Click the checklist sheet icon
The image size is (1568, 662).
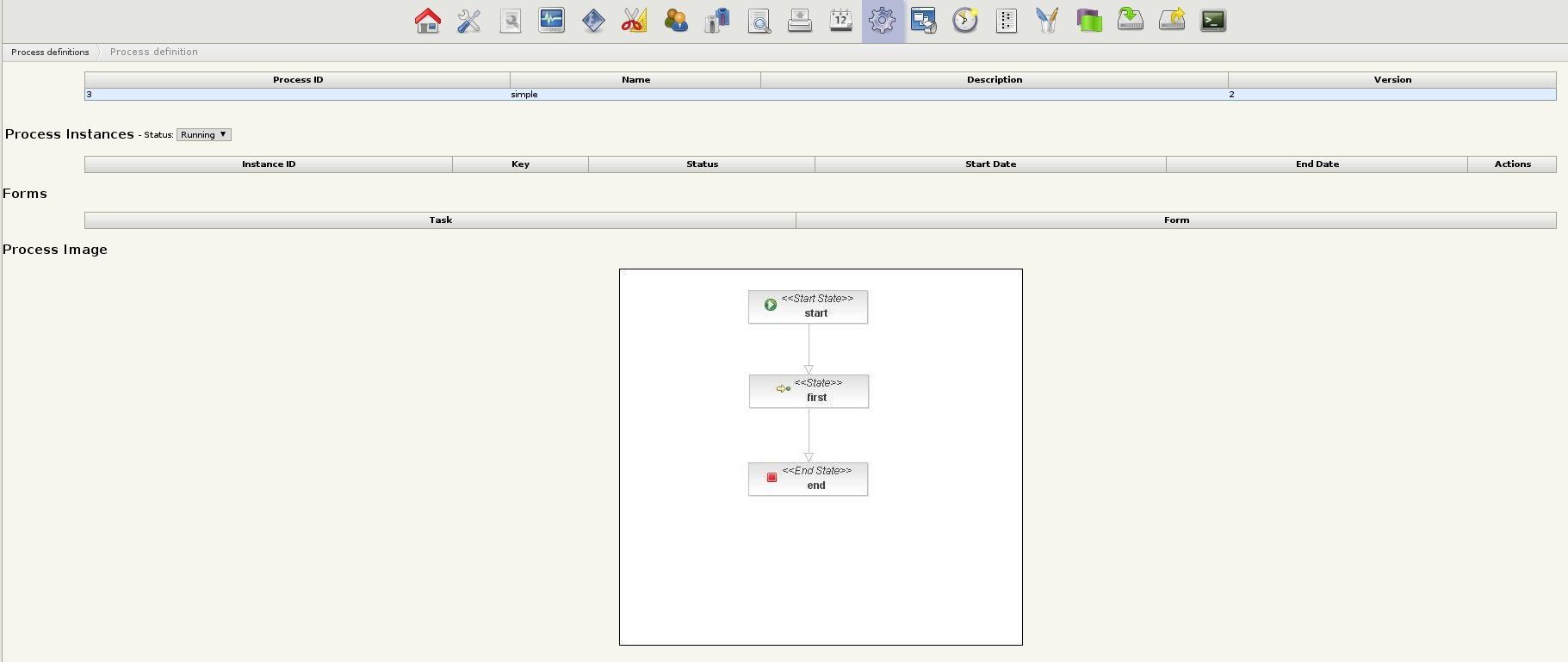coord(1007,21)
